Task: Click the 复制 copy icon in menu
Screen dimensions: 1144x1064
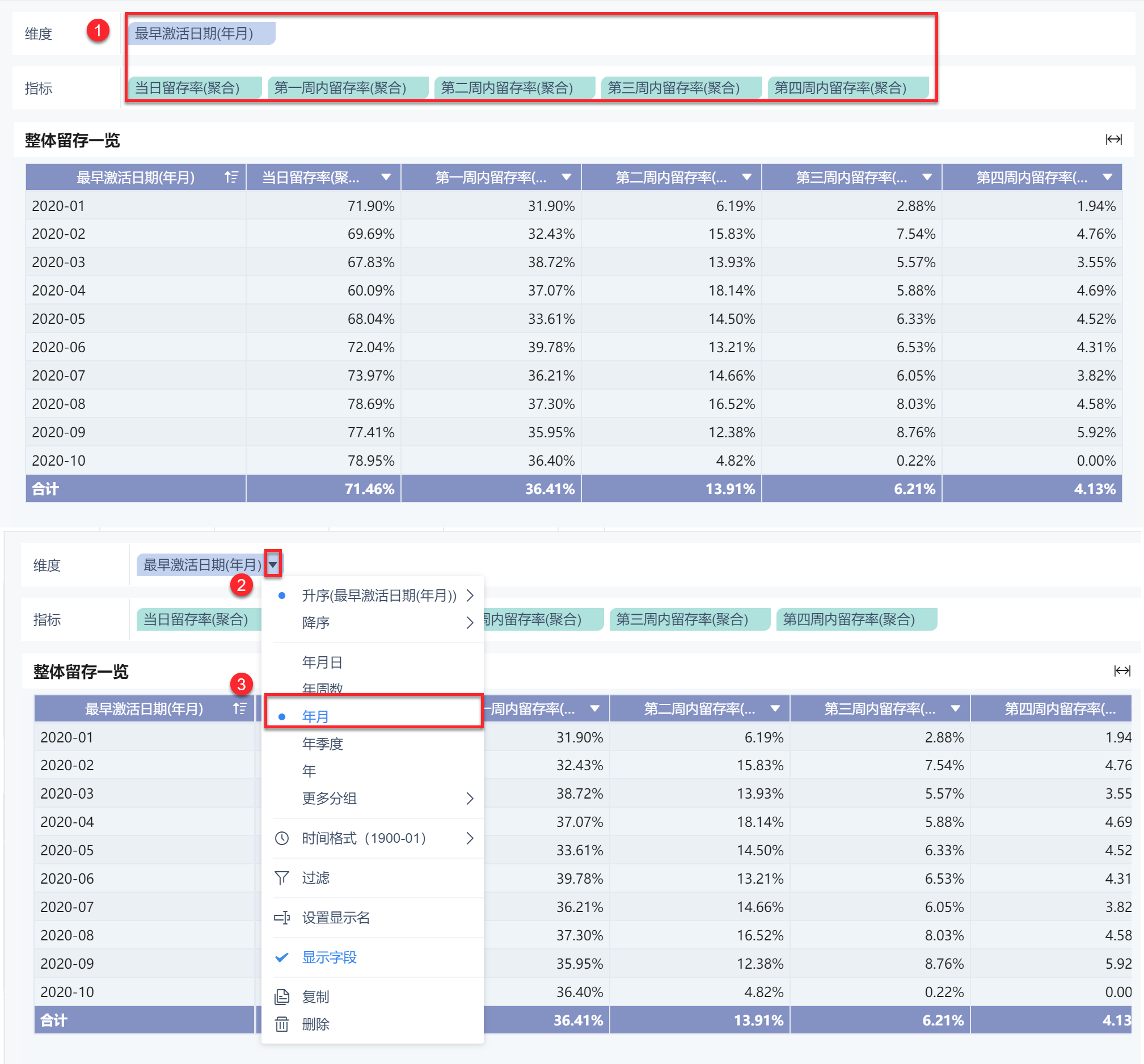Action: 281,996
